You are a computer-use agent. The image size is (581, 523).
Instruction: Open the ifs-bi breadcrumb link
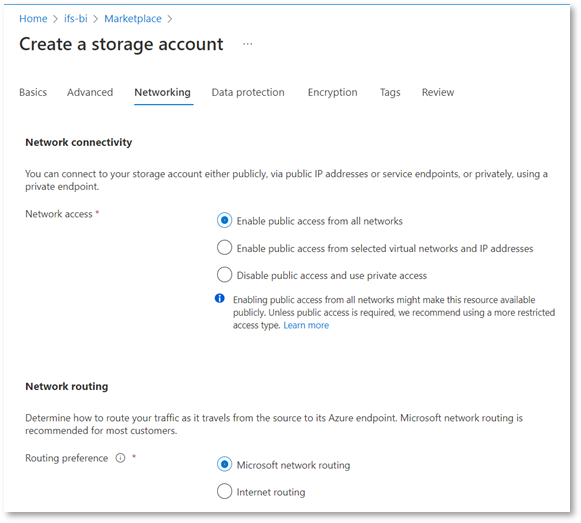[76, 19]
